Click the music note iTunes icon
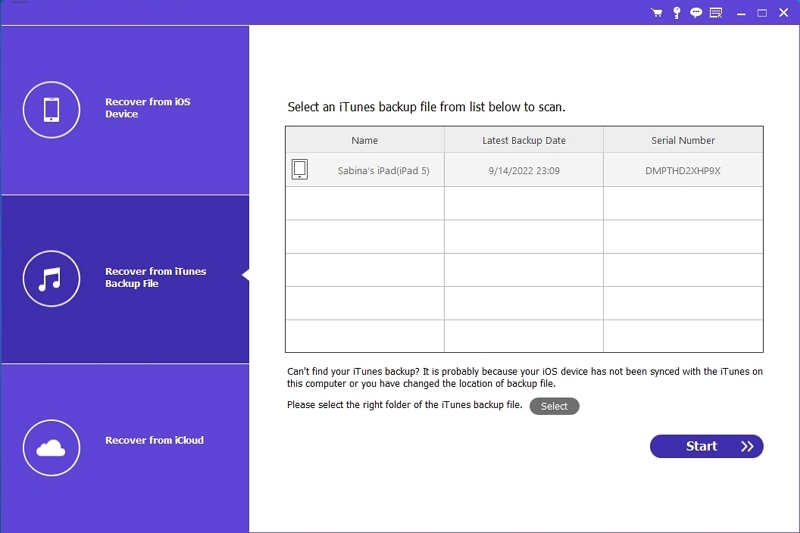The height and width of the screenshot is (533, 800). (51, 278)
